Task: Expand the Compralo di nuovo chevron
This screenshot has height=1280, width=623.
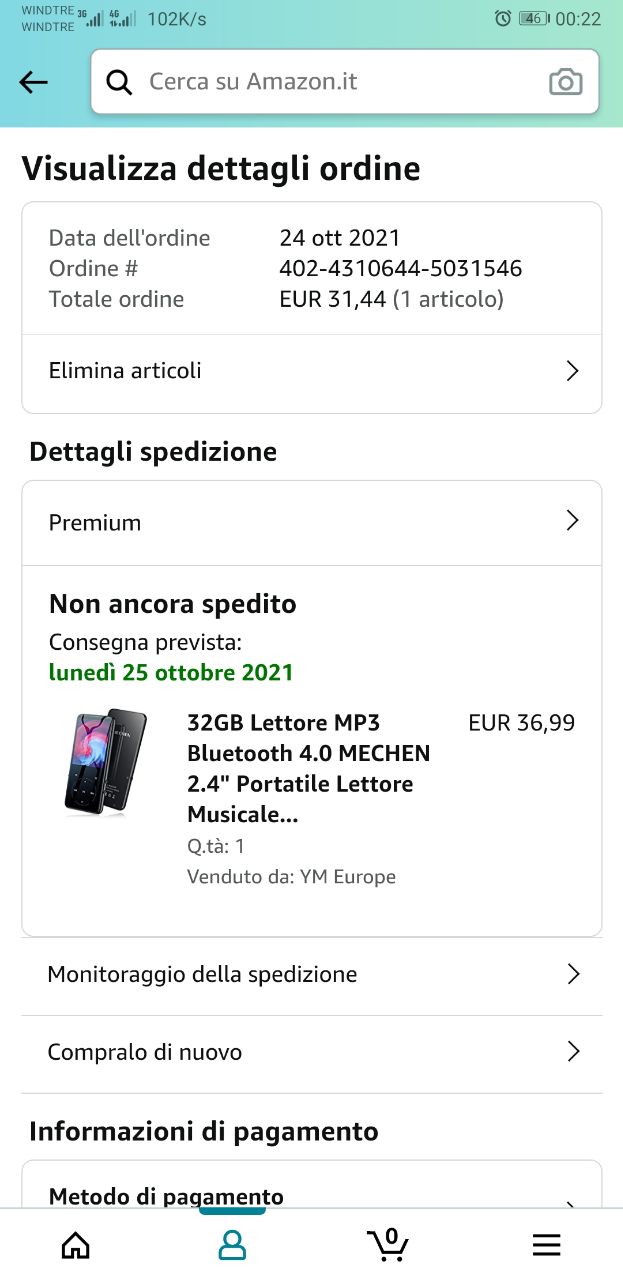Action: [x=573, y=1051]
